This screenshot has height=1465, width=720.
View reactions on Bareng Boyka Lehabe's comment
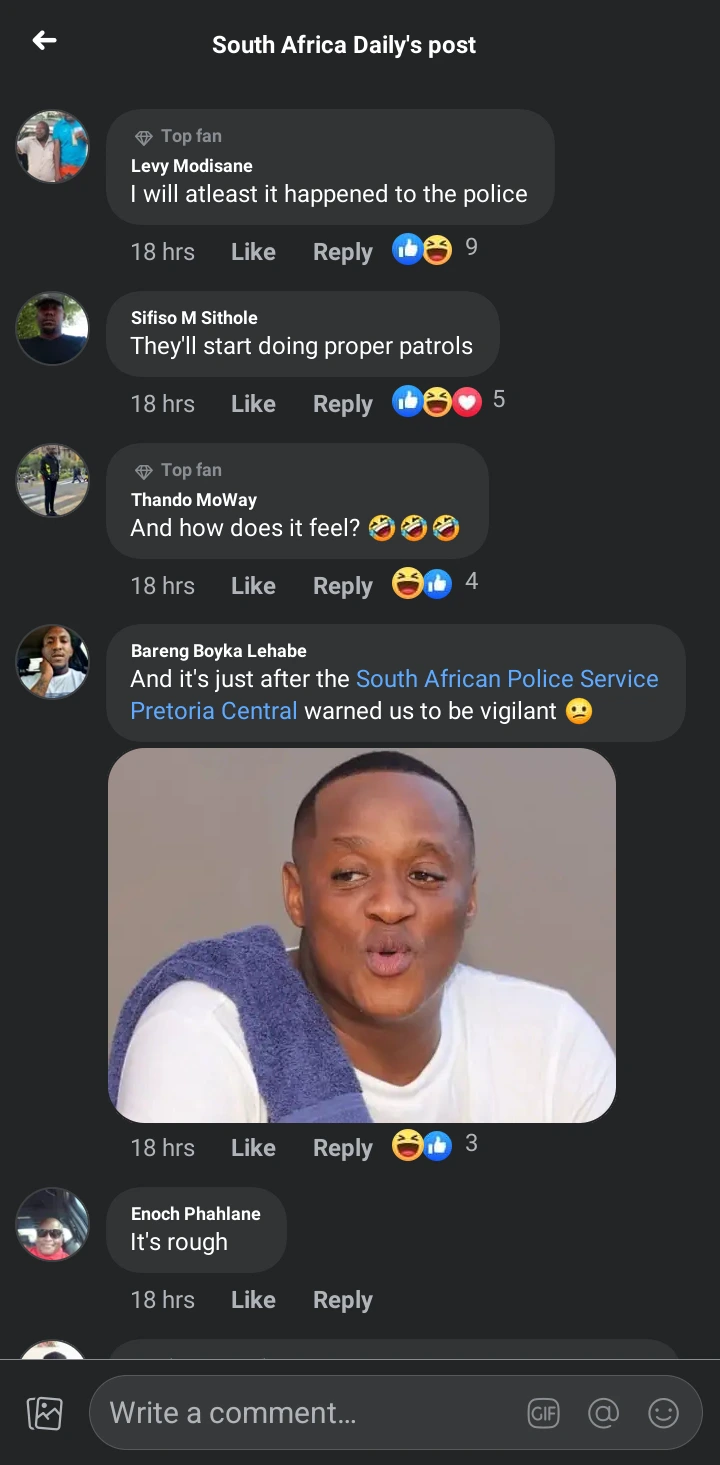[434, 1145]
